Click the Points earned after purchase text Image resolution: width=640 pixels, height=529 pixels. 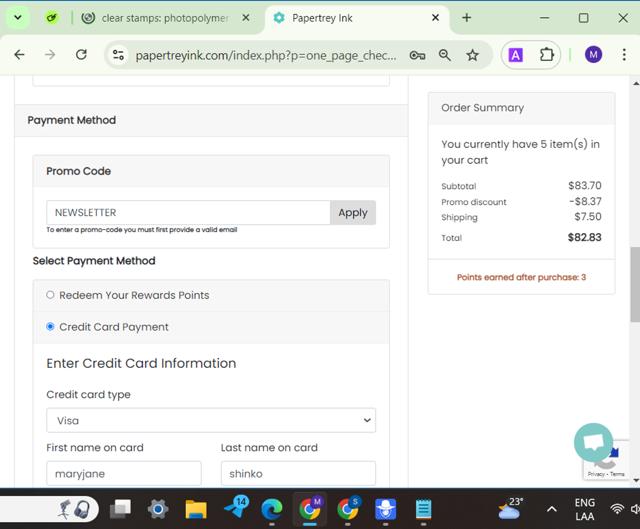(521, 277)
